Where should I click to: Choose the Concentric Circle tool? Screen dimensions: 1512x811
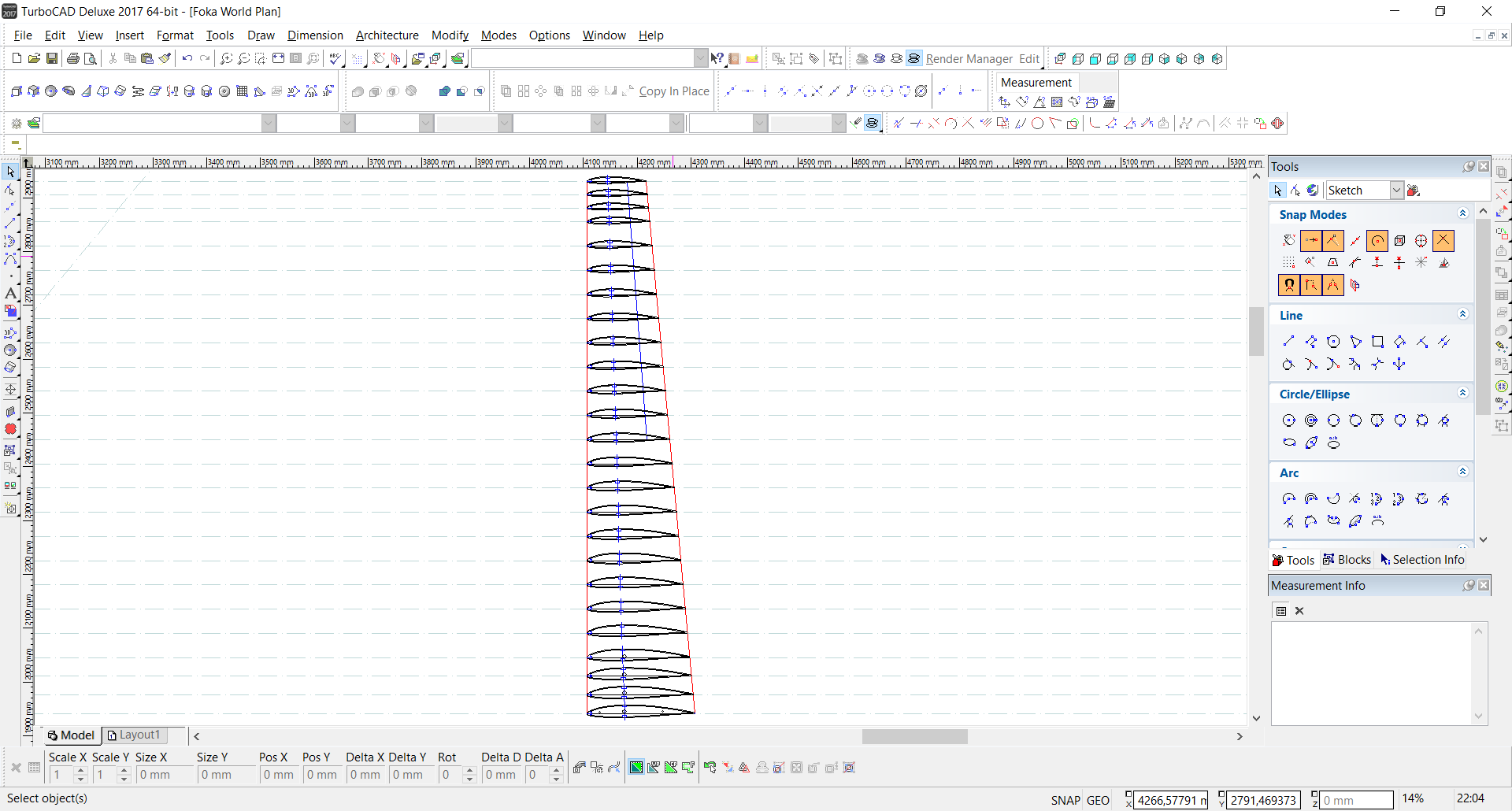coord(1311,420)
